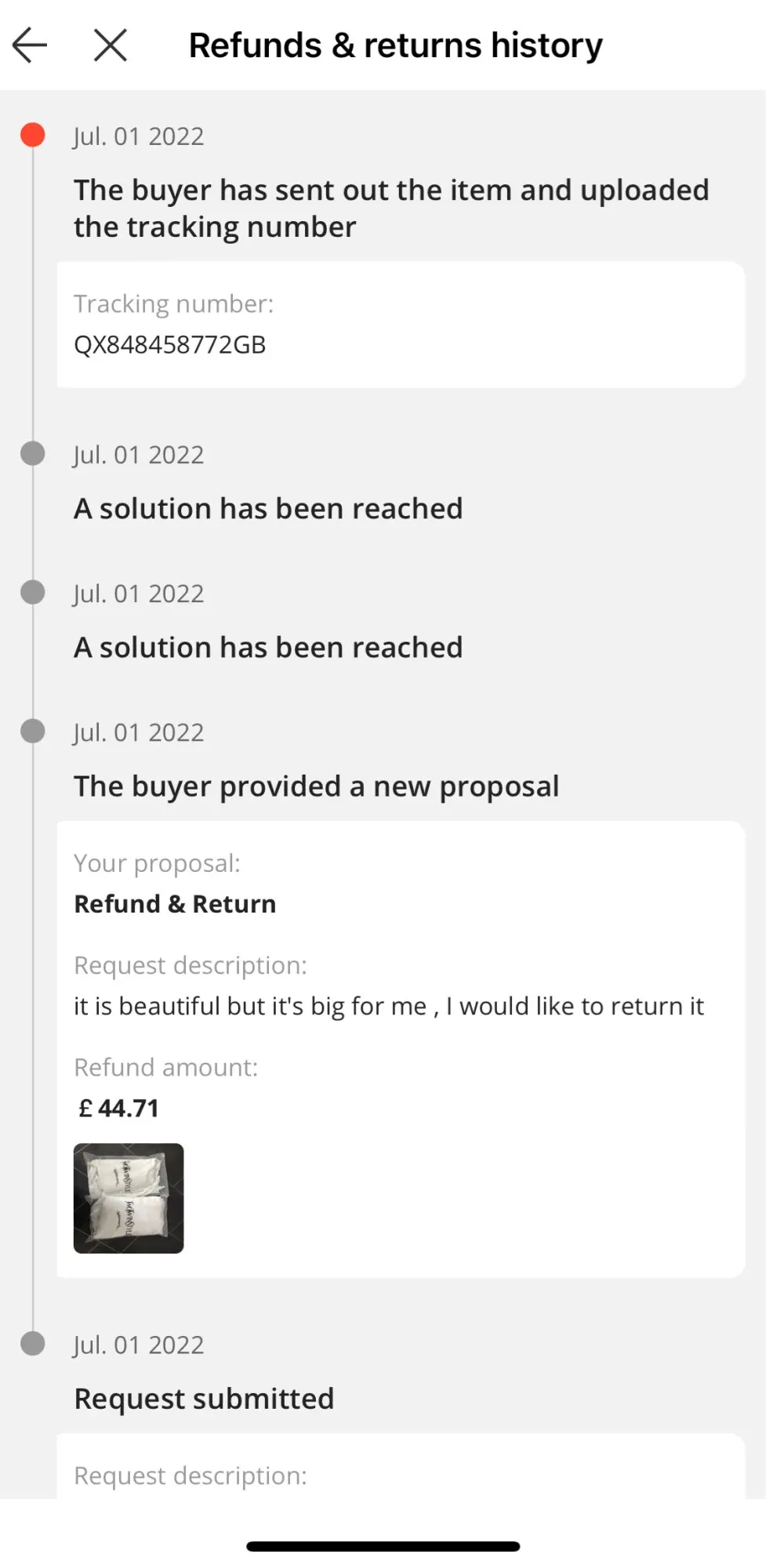Tap the bottom Request description card

point(400,1470)
